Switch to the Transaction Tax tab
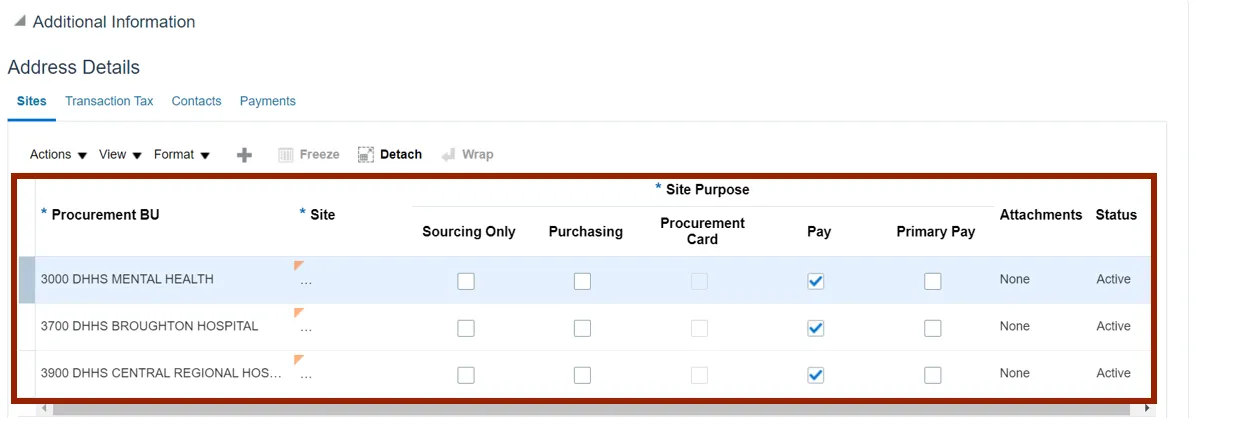The width and height of the screenshot is (1248, 421). 109,101
